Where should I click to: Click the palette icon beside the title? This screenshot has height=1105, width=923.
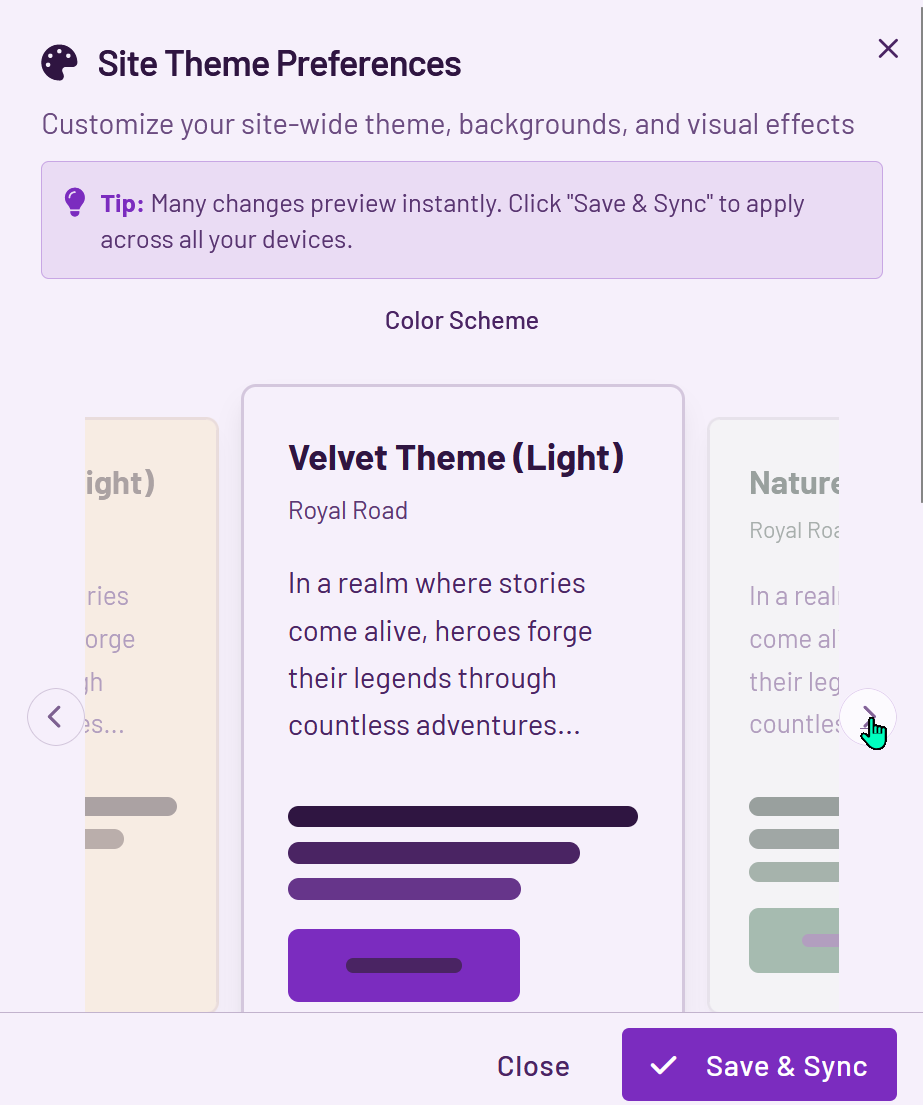(x=59, y=63)
